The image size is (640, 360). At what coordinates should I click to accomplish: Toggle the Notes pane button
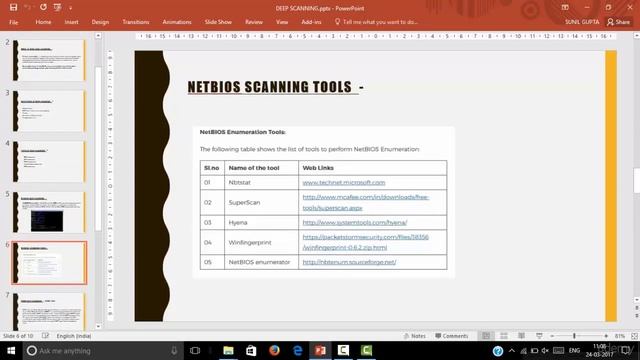(414, 336)
